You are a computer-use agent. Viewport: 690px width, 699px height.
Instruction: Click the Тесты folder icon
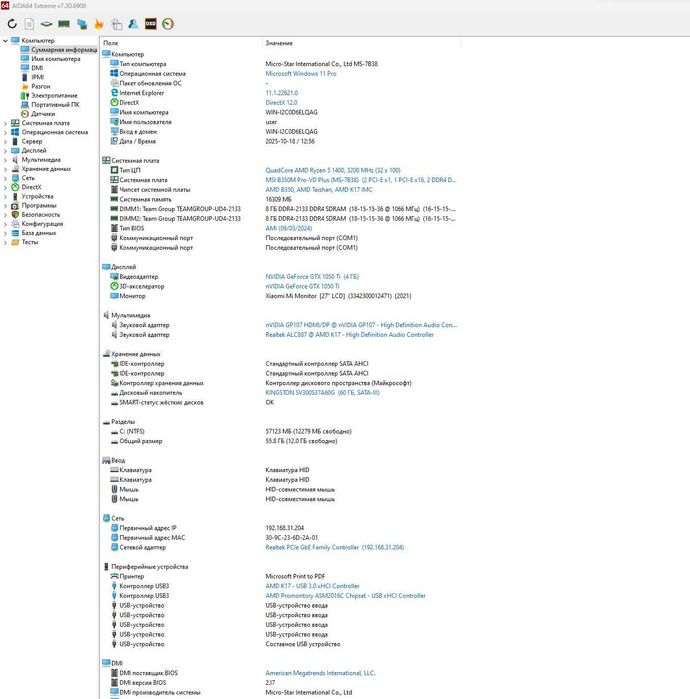[15, 242]
